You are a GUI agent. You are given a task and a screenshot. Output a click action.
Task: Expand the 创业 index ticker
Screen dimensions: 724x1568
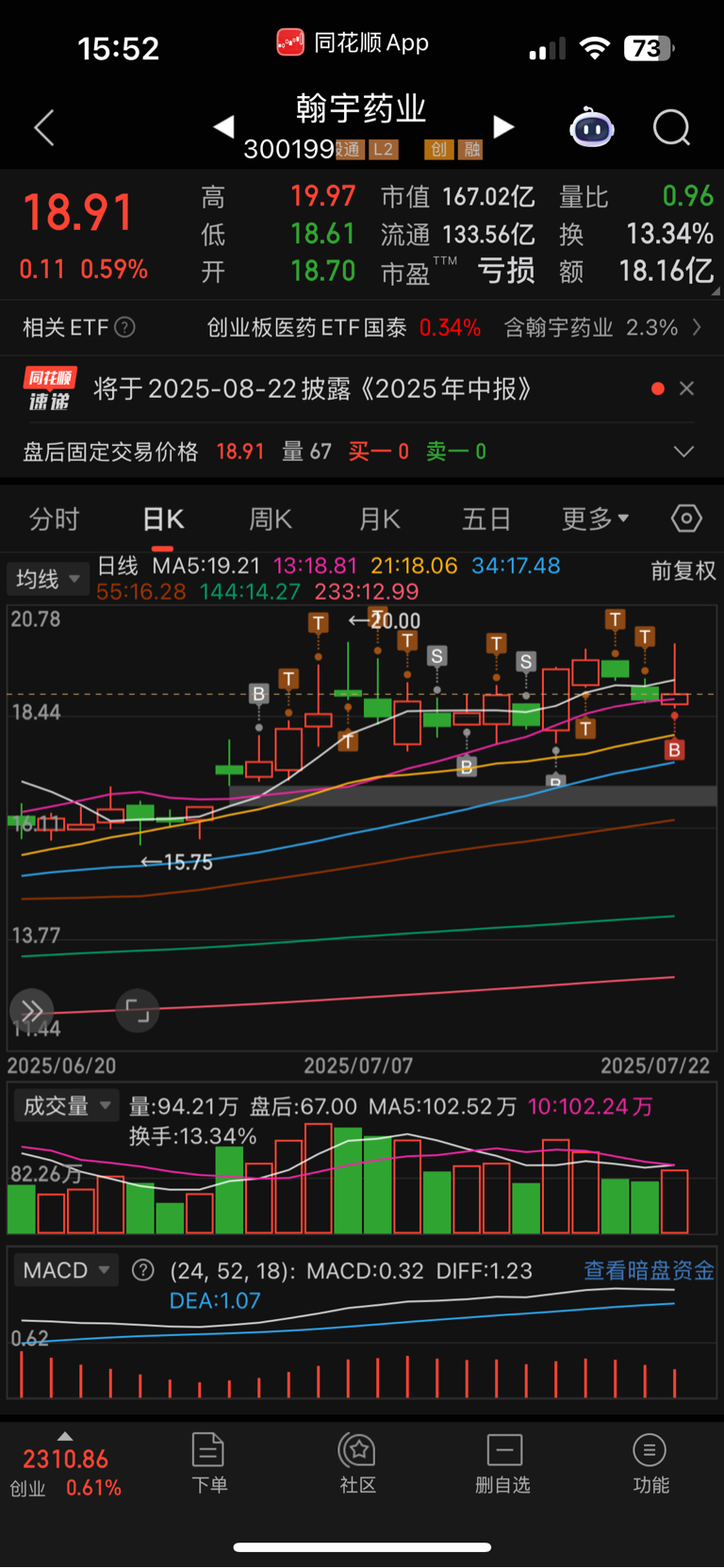coord(65,1466)
